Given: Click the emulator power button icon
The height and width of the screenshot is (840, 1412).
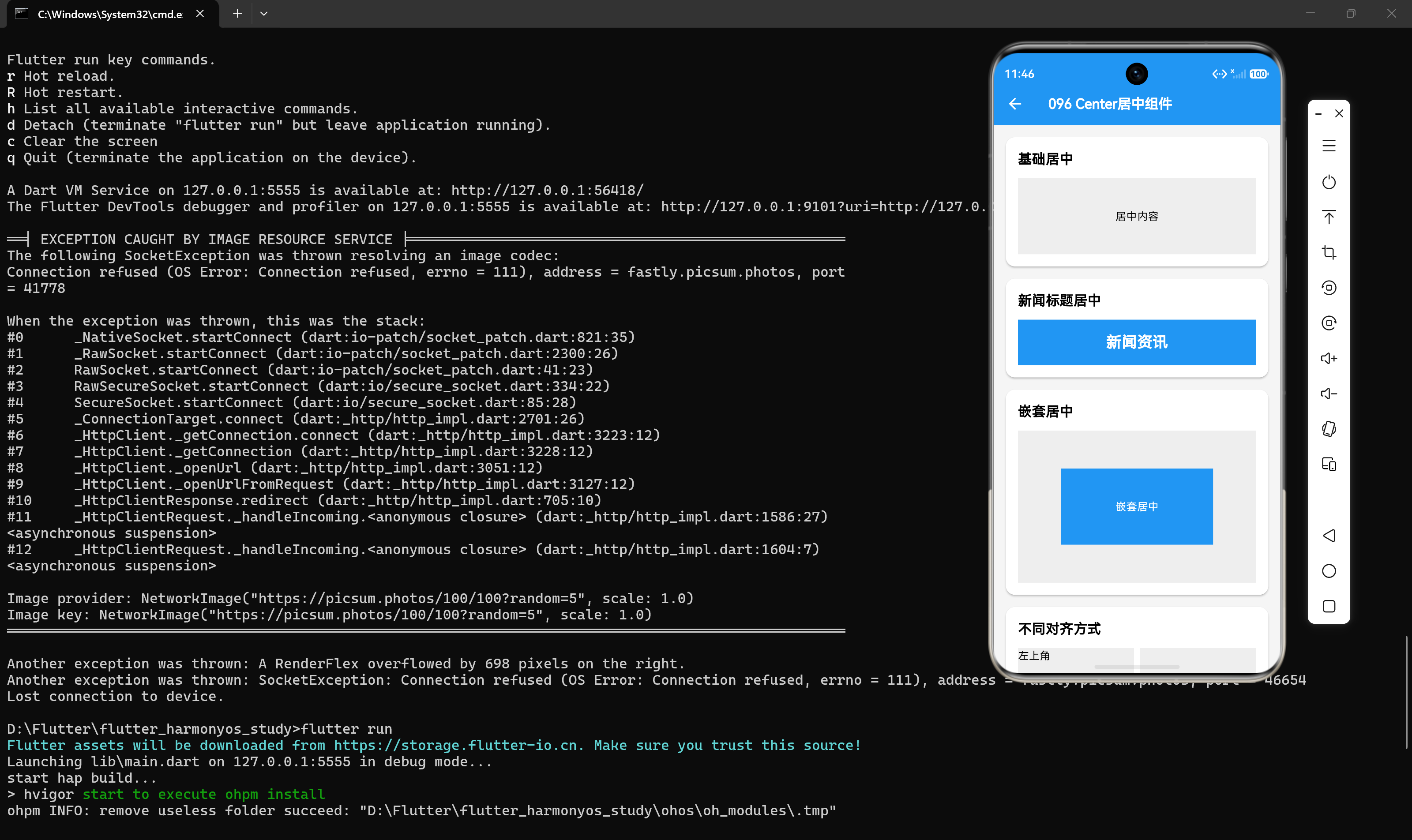Looking at the screenshot, I should (1329, 182).
